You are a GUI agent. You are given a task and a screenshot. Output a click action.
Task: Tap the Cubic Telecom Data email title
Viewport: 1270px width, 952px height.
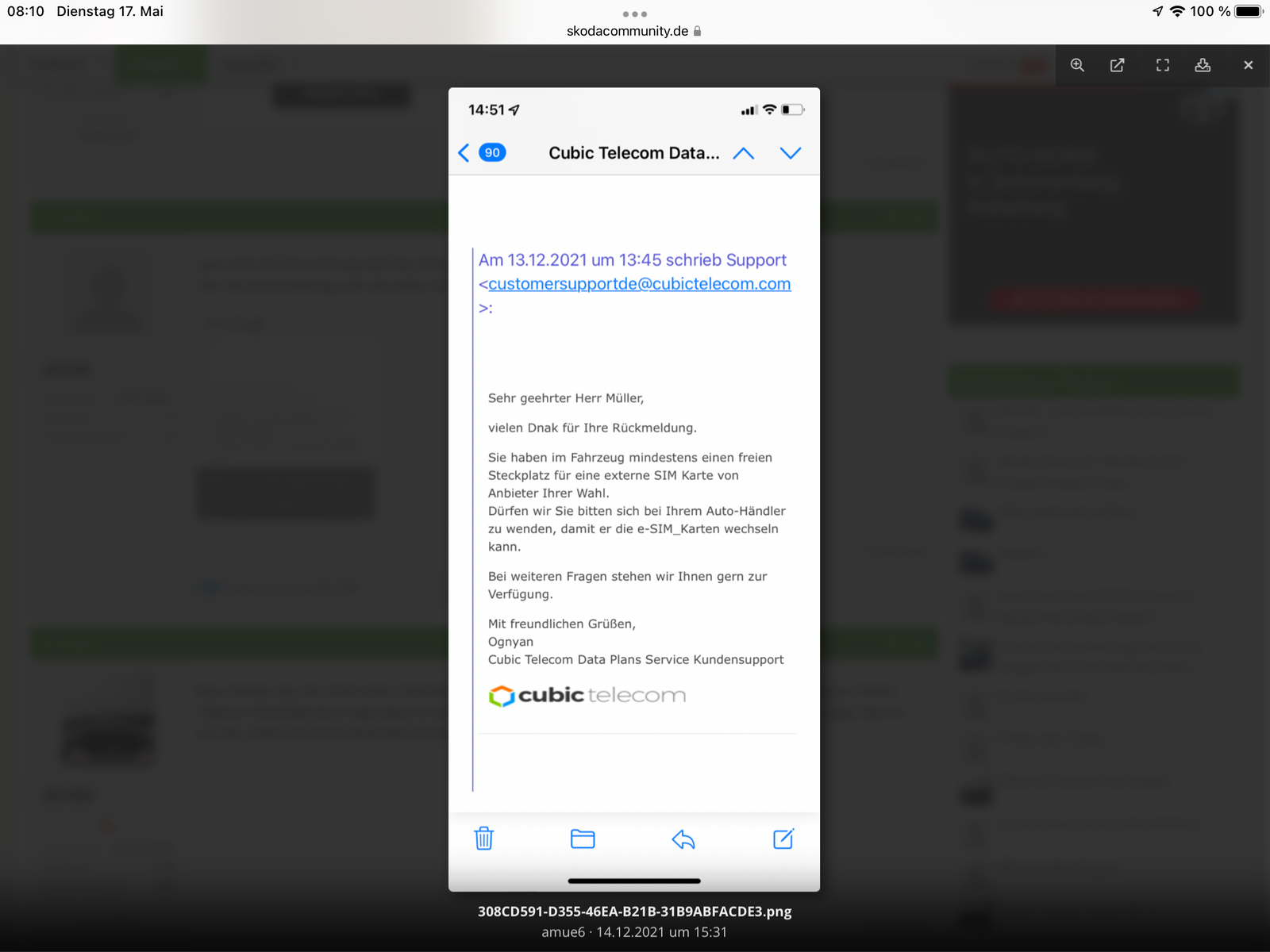633,153
